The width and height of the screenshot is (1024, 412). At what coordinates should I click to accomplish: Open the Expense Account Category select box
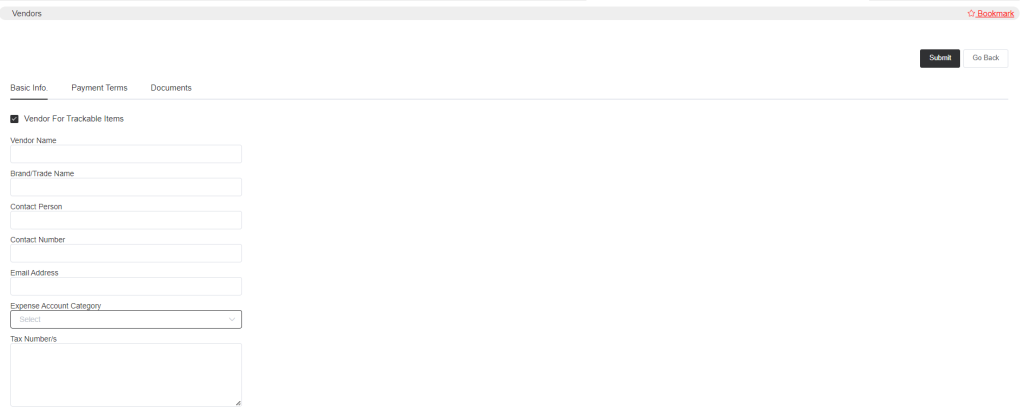click(126, 319)
